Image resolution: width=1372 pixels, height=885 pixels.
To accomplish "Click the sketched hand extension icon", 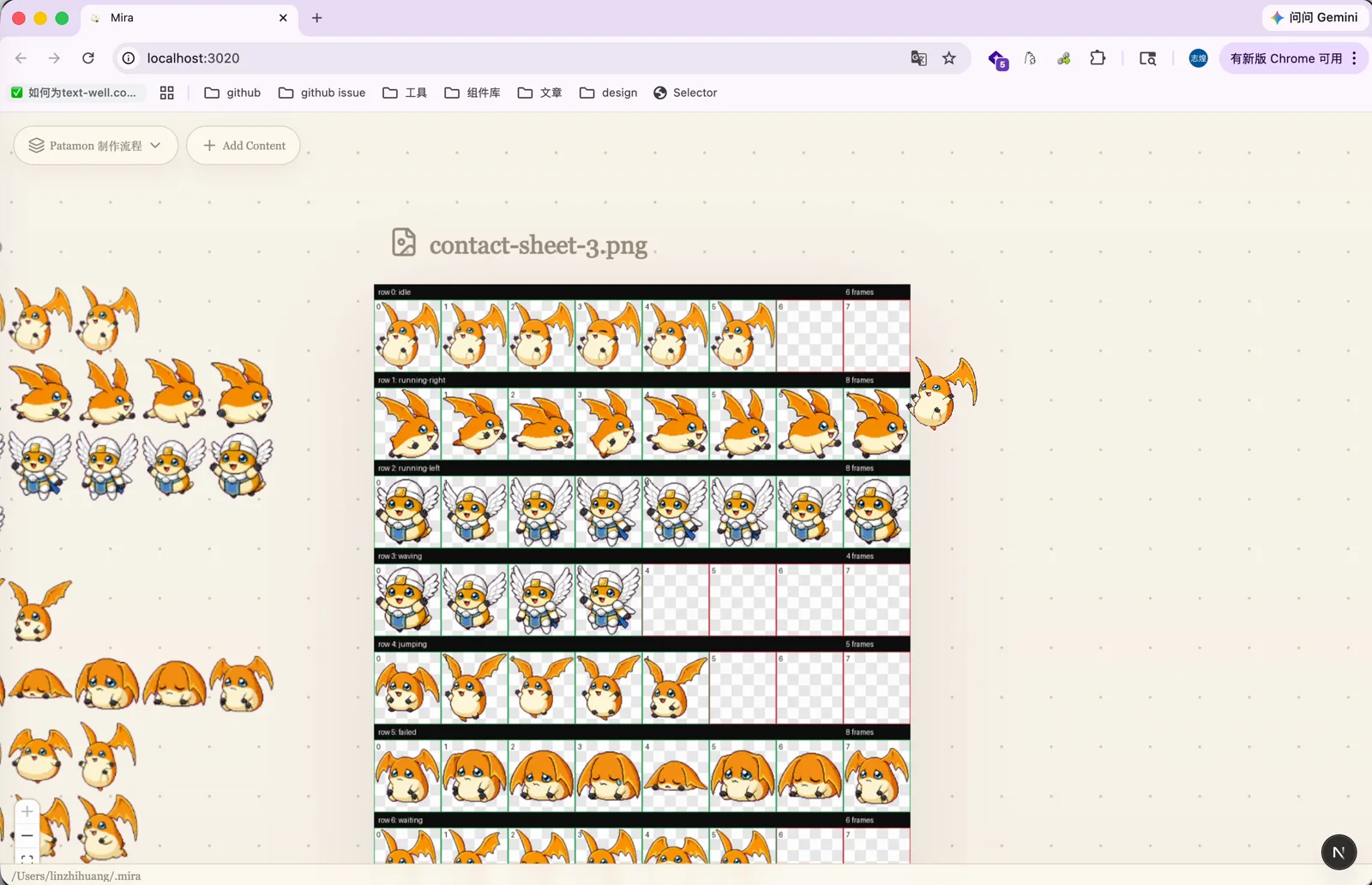I will [1030, 58].
